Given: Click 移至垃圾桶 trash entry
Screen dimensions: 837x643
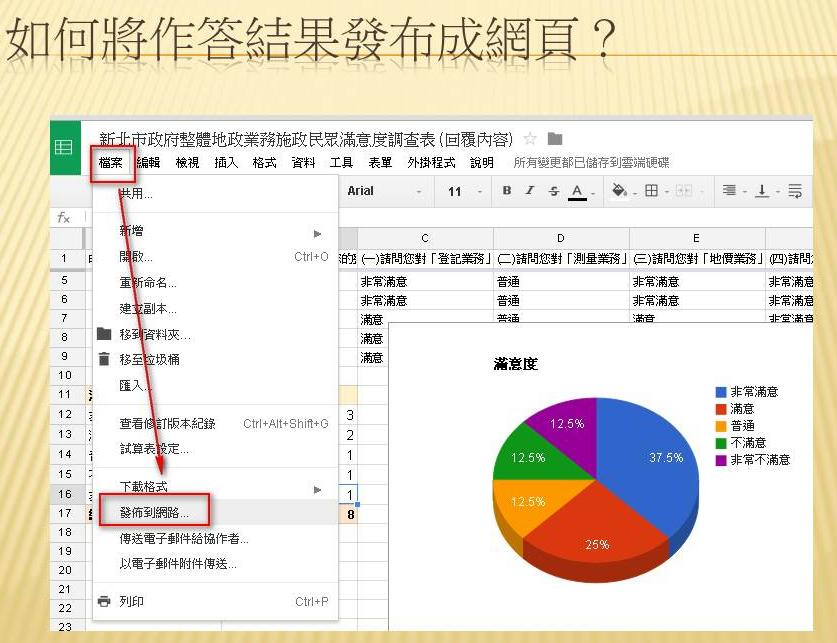Looking at the screenshot, I should pos(216,360).
